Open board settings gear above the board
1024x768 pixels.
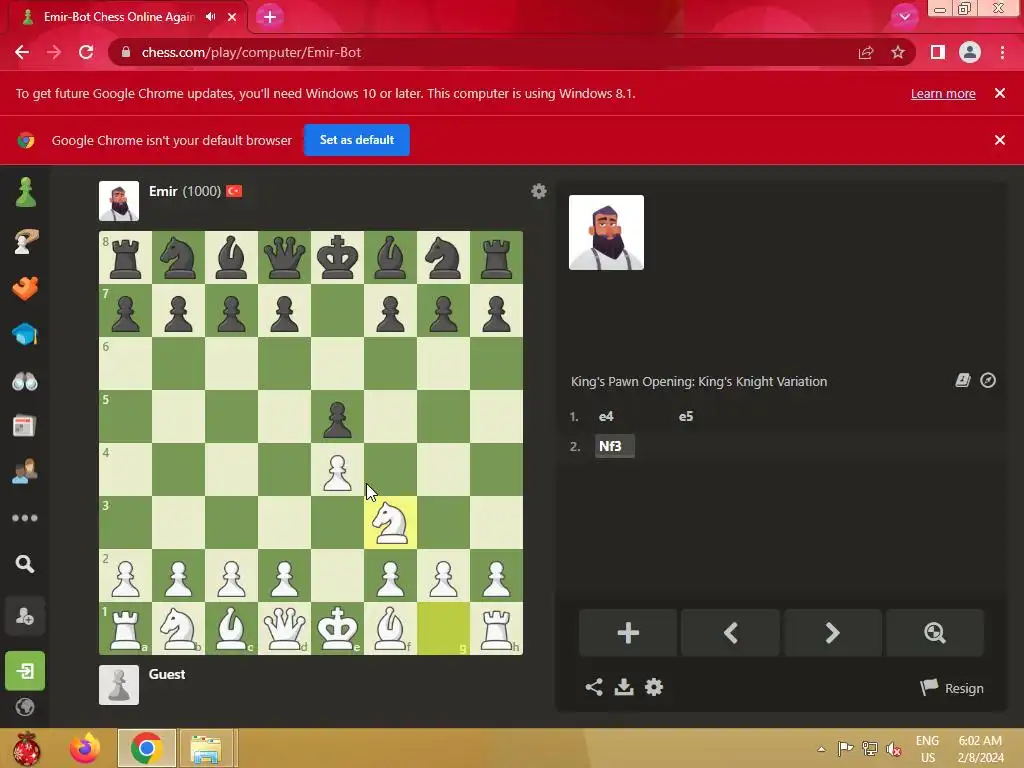539,191
